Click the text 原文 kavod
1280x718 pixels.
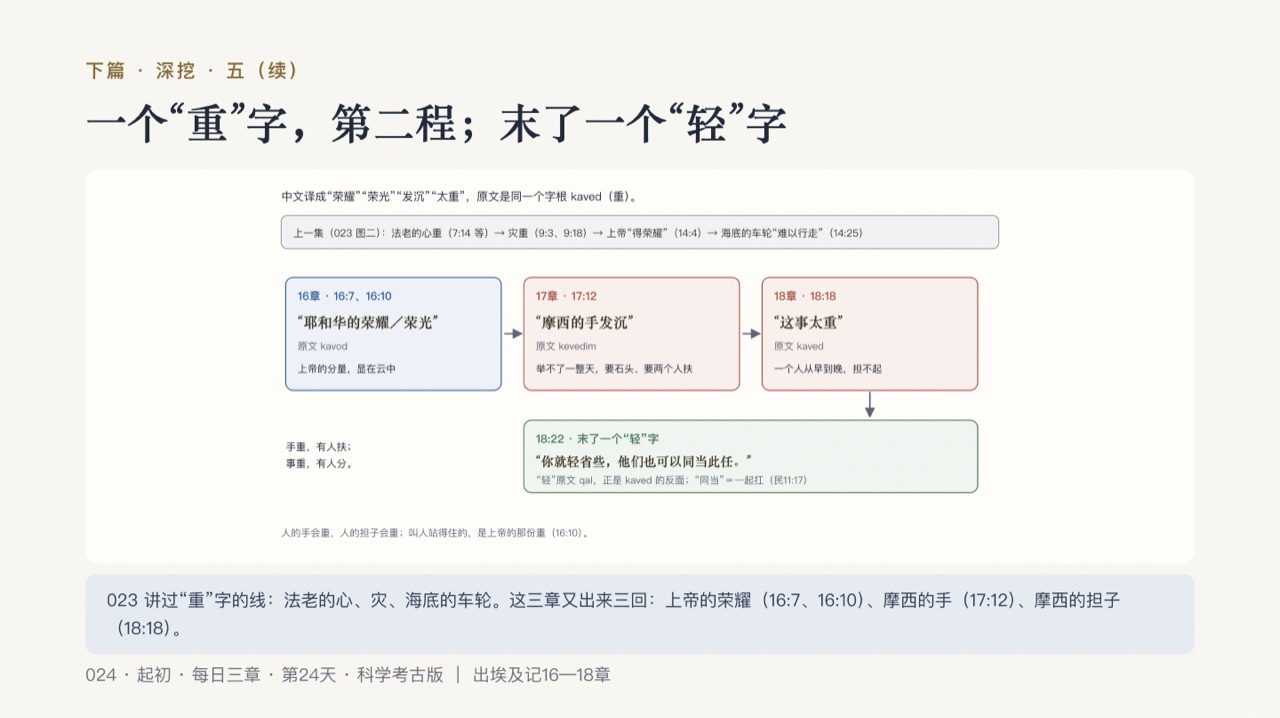[x=322, y=346]
